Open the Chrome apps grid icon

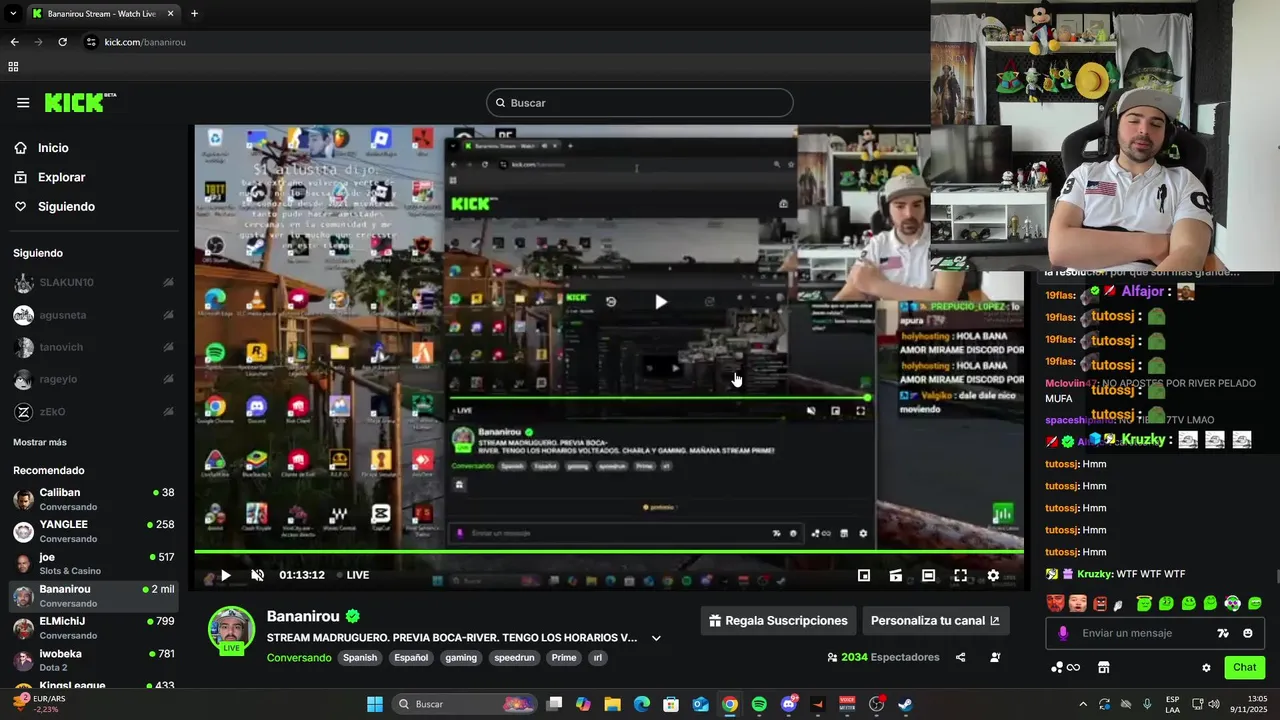[13, 67]
